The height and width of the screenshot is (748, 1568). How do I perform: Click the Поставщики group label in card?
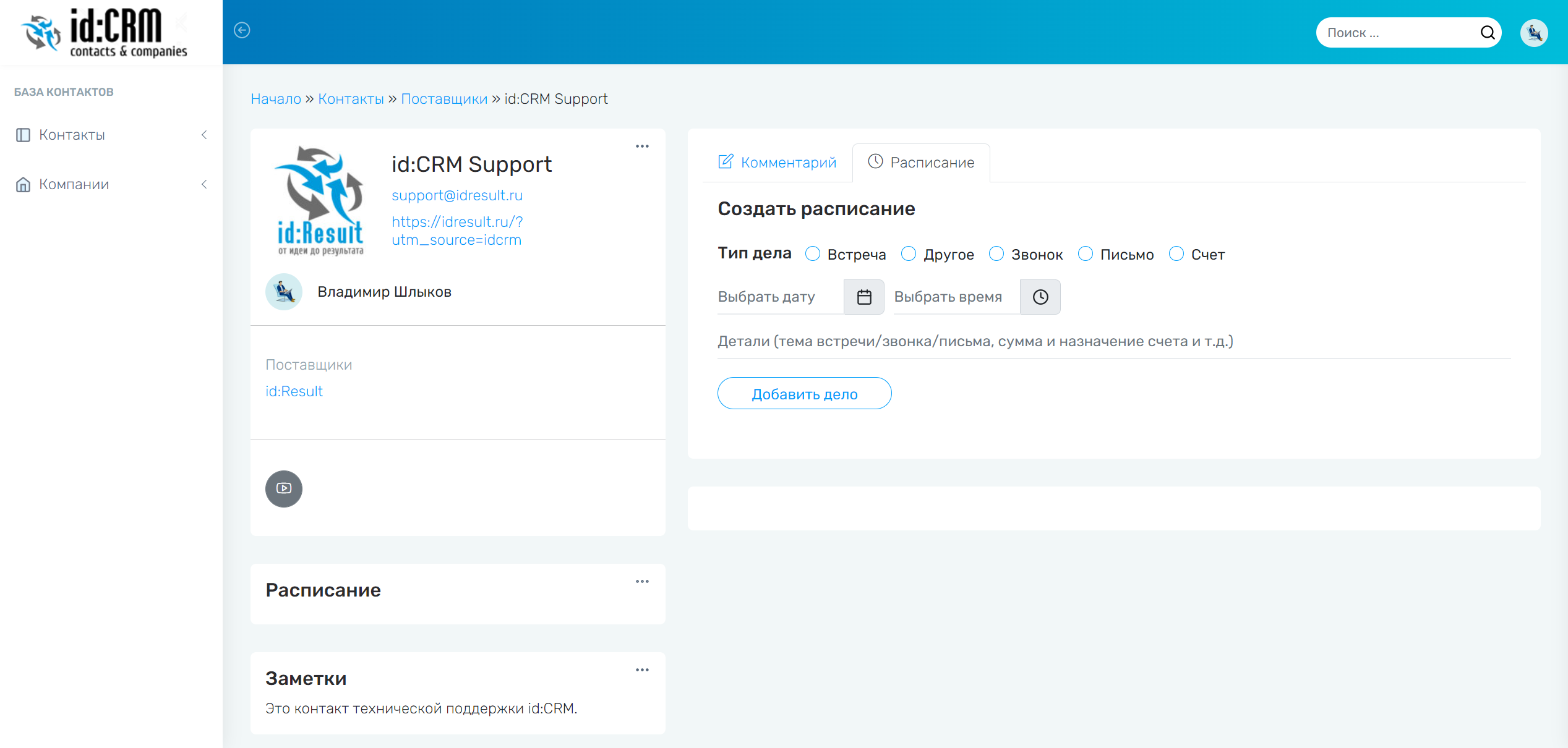(x=309, y=365)
